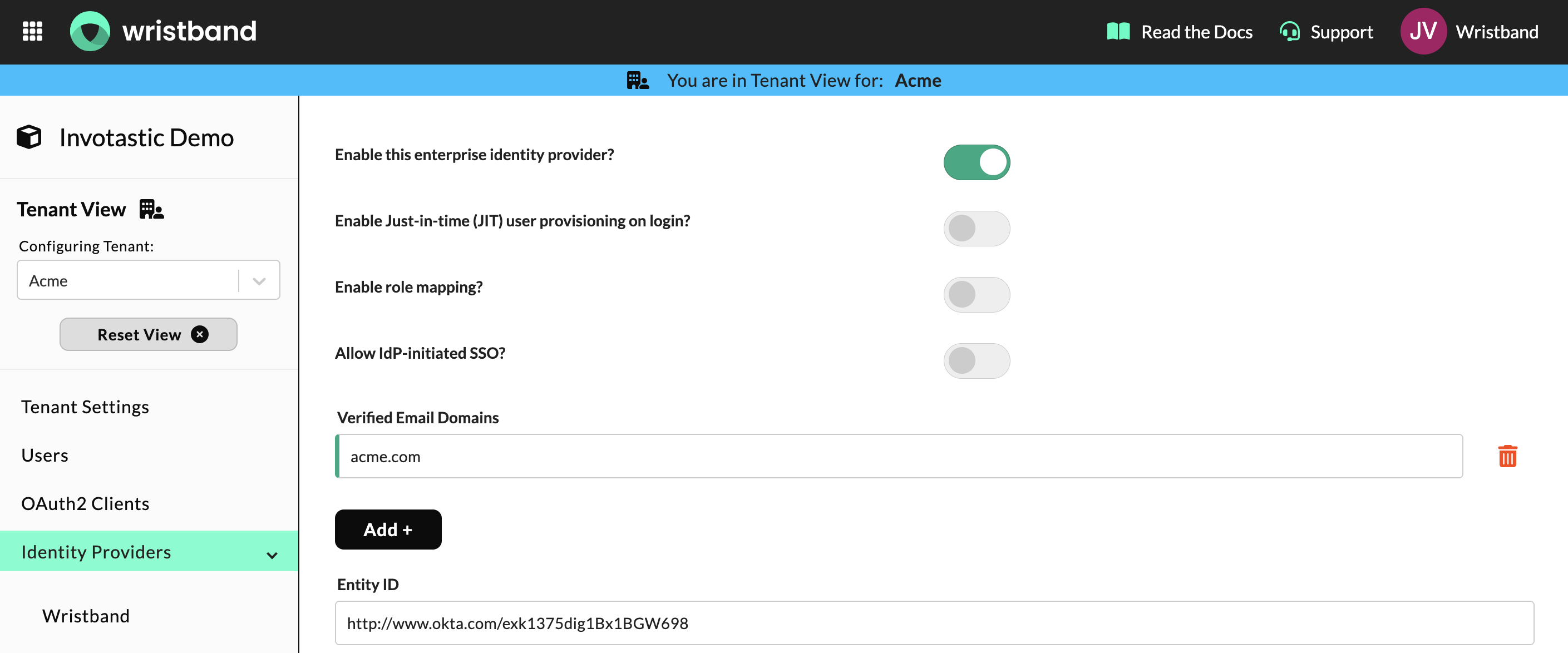Click the Support headset icon
1568x653 pixels.
coord(1289,32)
